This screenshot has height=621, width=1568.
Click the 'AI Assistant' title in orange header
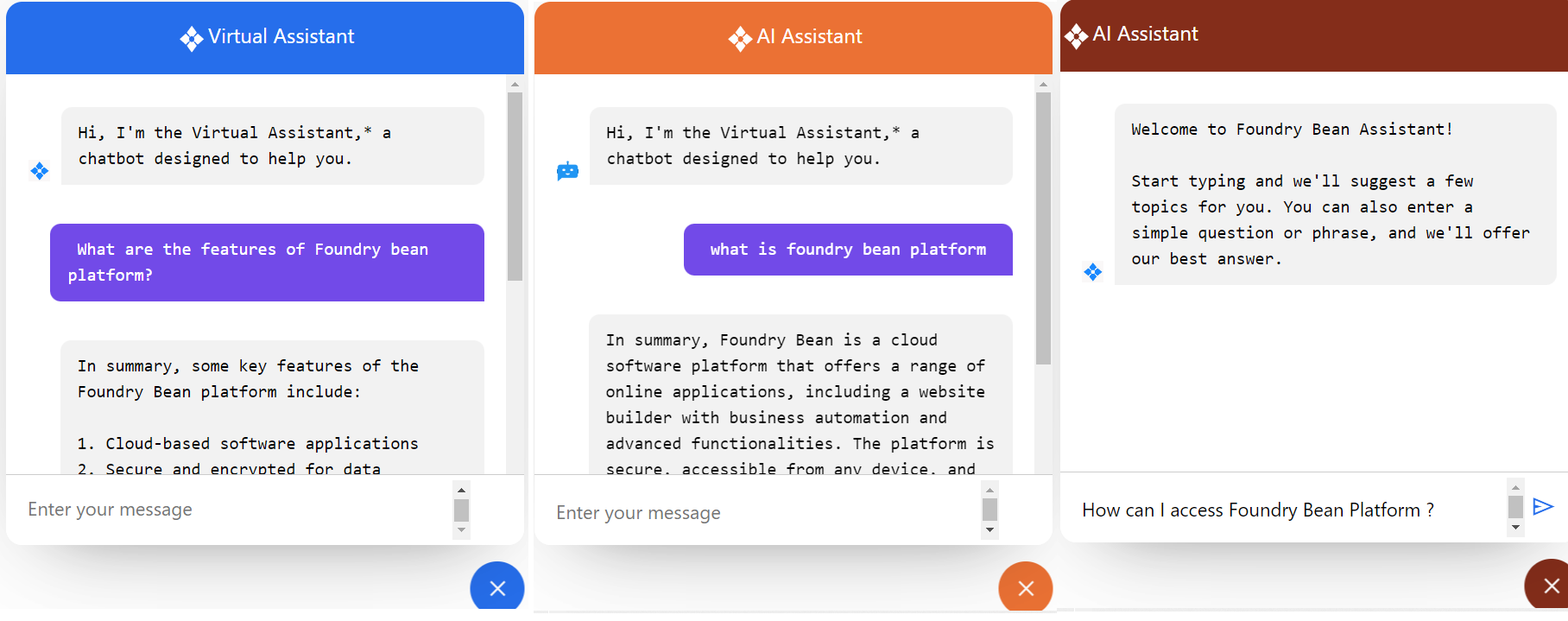809,36
